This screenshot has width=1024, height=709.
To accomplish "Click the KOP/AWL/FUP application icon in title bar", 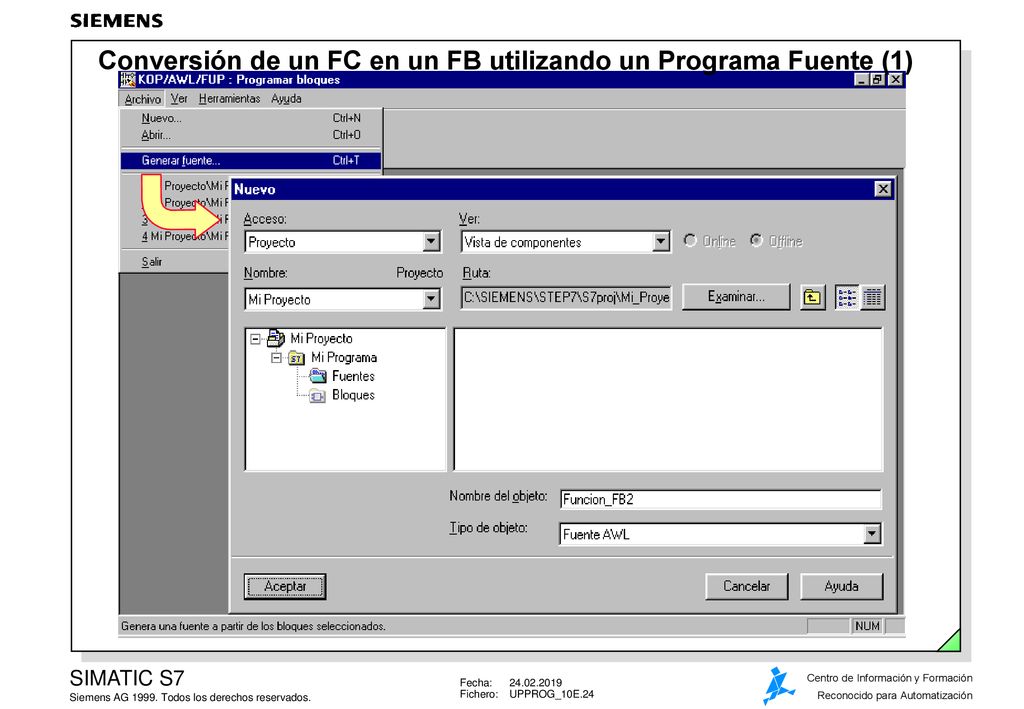I will (128, 80).
